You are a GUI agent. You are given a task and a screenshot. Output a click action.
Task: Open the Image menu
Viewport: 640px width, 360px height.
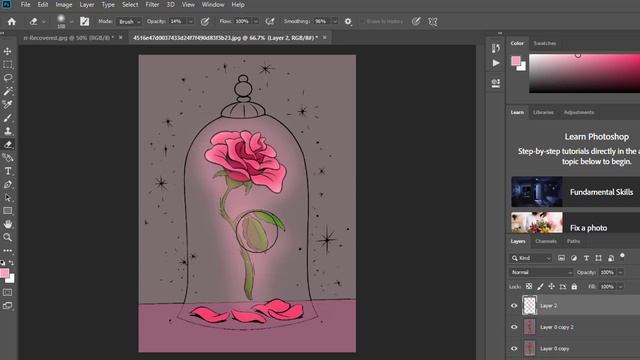[64, 5]
